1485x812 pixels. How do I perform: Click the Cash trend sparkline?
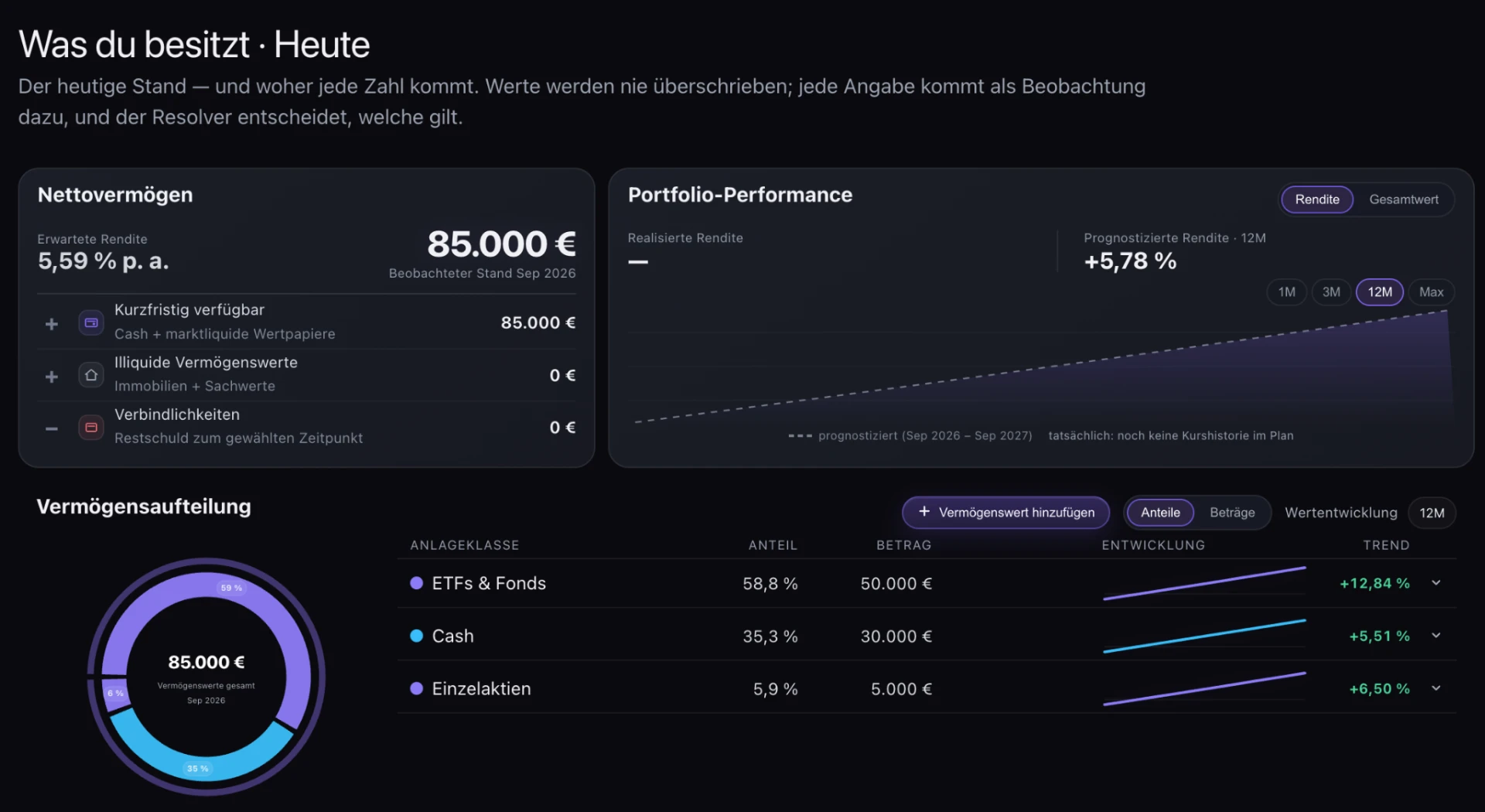pos(1204,636)
